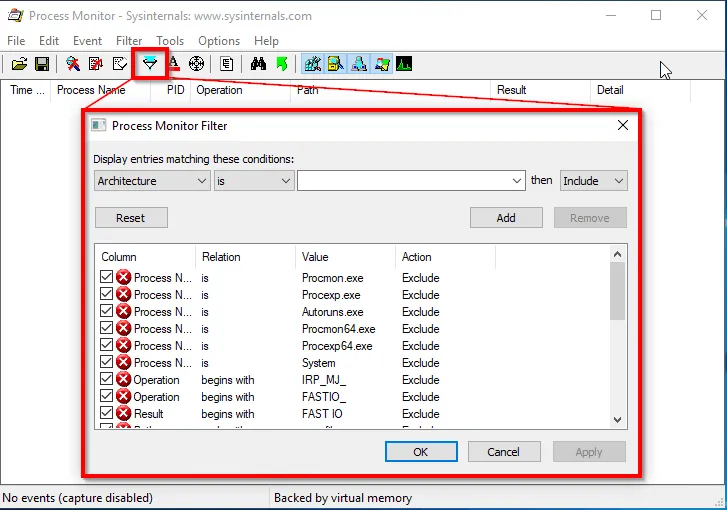
Task: Toggle Show Profiling Events graph icon
Action: click(x=404, y=64)
